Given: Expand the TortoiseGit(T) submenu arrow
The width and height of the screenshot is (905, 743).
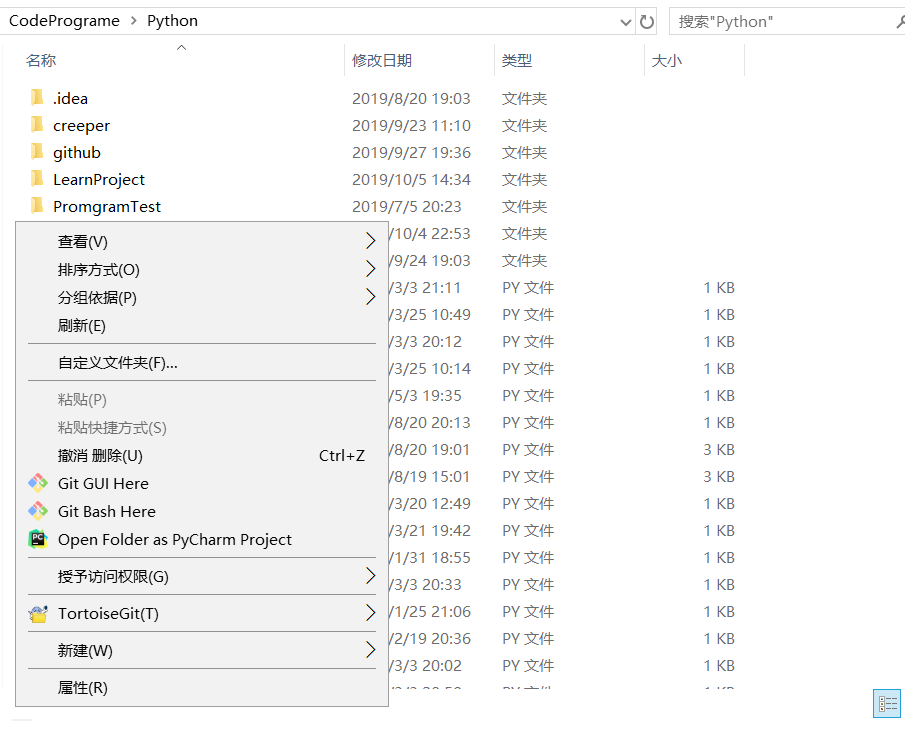Looking at the screenshot, I should [371, 613].
